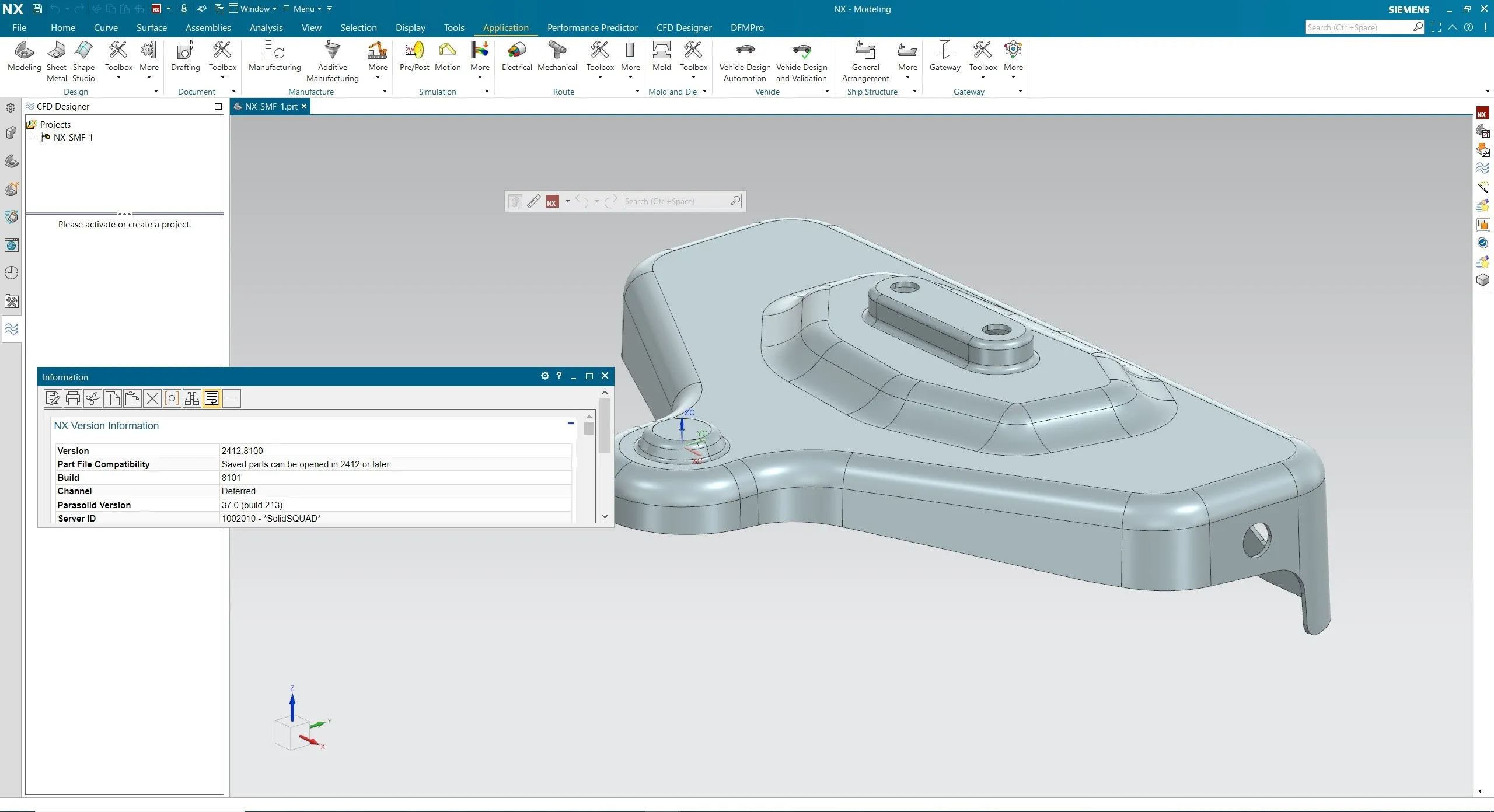Image resolution: width=1494 pixels, height=812 pixels.
Task: Select the NX-SMF-1.prt document tab
Action: pyautogui.click(x=270, y=107)
